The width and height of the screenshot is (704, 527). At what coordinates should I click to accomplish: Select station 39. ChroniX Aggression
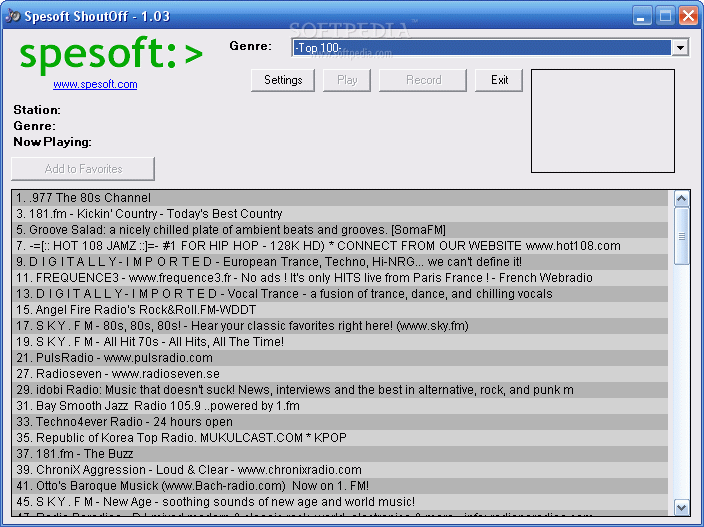tap(340, 470)
